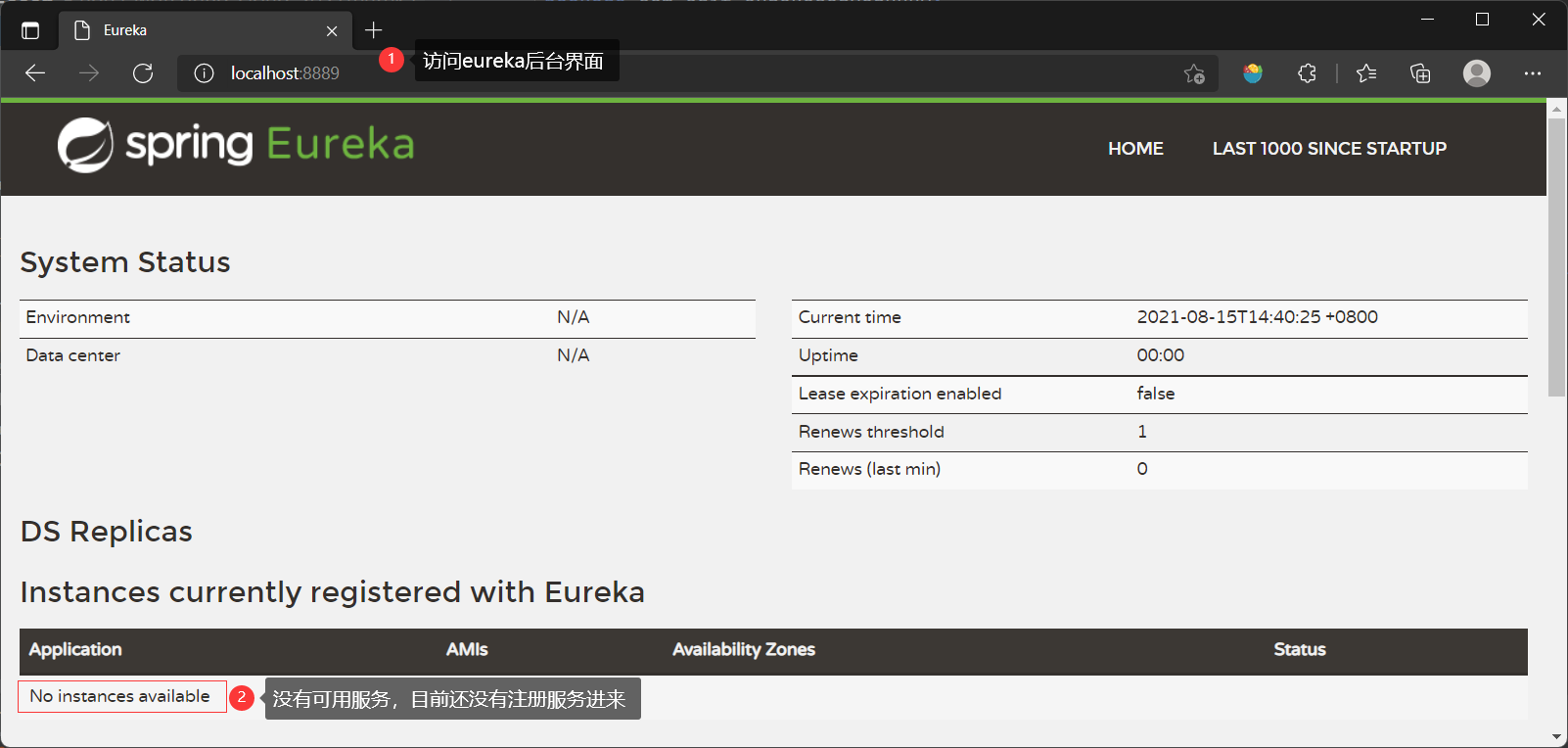Click 'Lease expiration enabled' label
This screenshot has width=1568, height=748.
(x=900, y=394)
